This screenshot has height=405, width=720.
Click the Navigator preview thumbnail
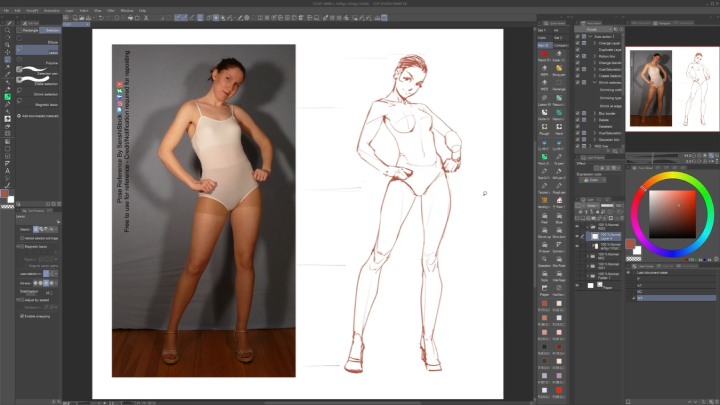coord(672,89)
